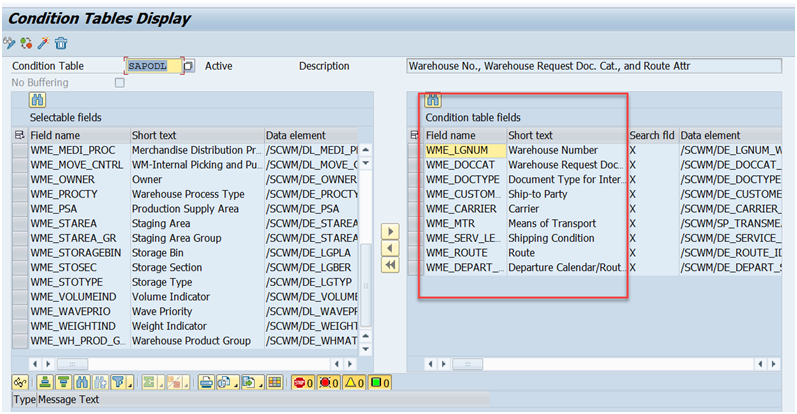Click the green square message counter
Screen dimensions: 797x414
[380, 382]
